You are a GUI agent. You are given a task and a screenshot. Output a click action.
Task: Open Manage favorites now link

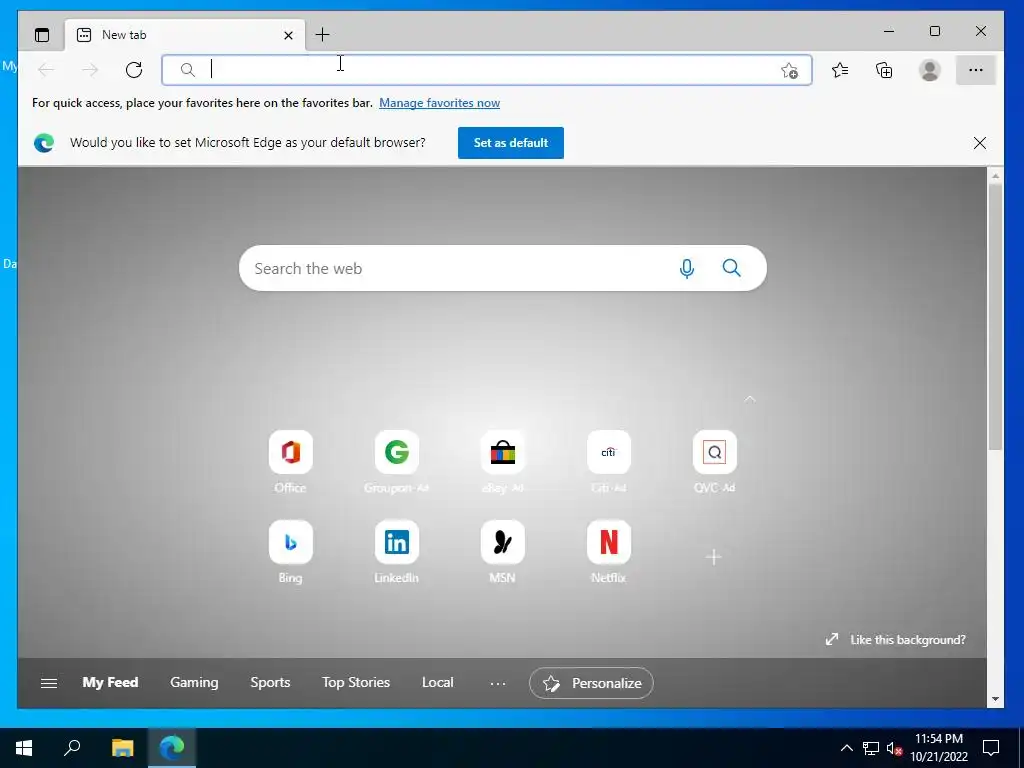pos(440,103)
